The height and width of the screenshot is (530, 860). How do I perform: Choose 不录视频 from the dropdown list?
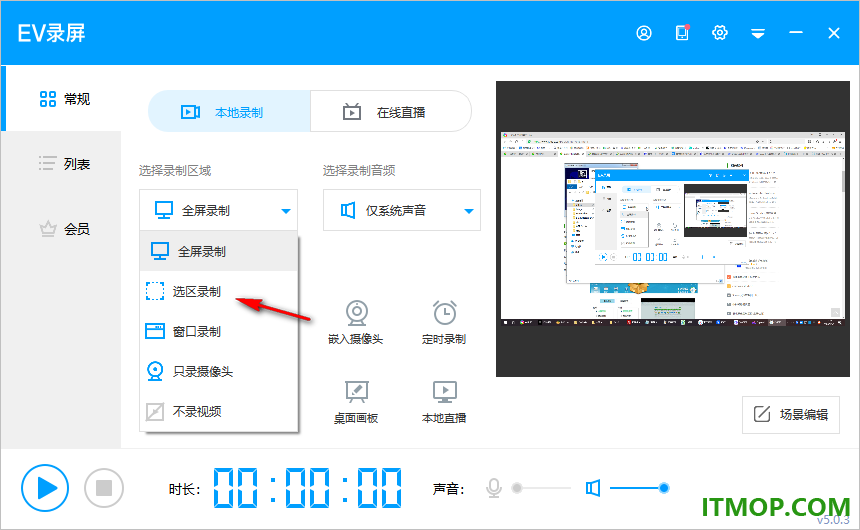coord(219,411)
